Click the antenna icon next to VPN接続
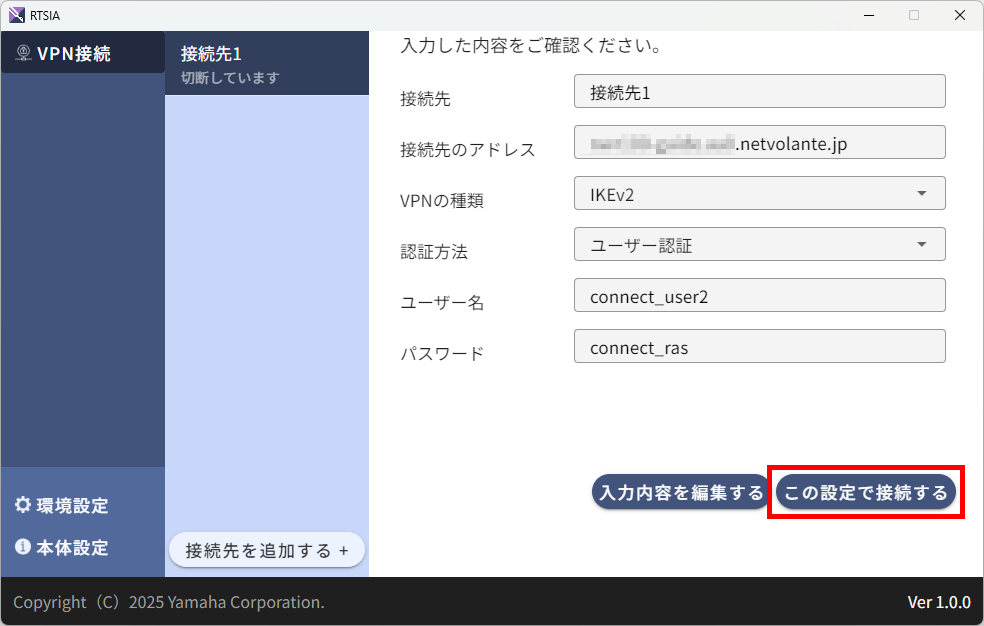The image size is (984, 626). coord(23,50)
